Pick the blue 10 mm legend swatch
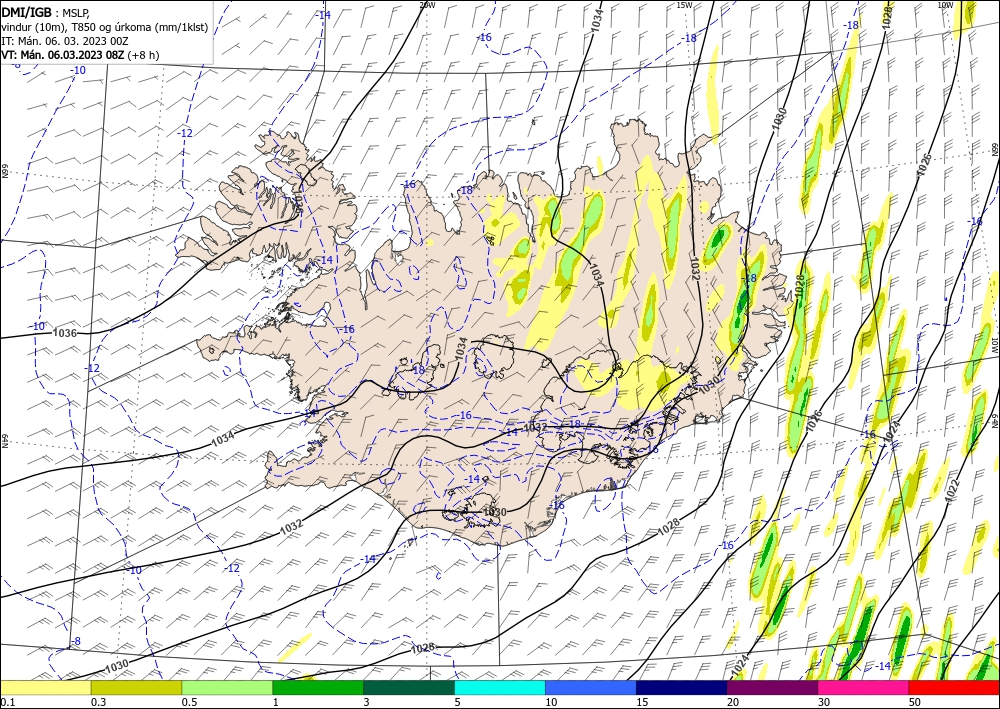Viewport: 1000px width, 709px height. pyautogui.click(x=591, y=688)
